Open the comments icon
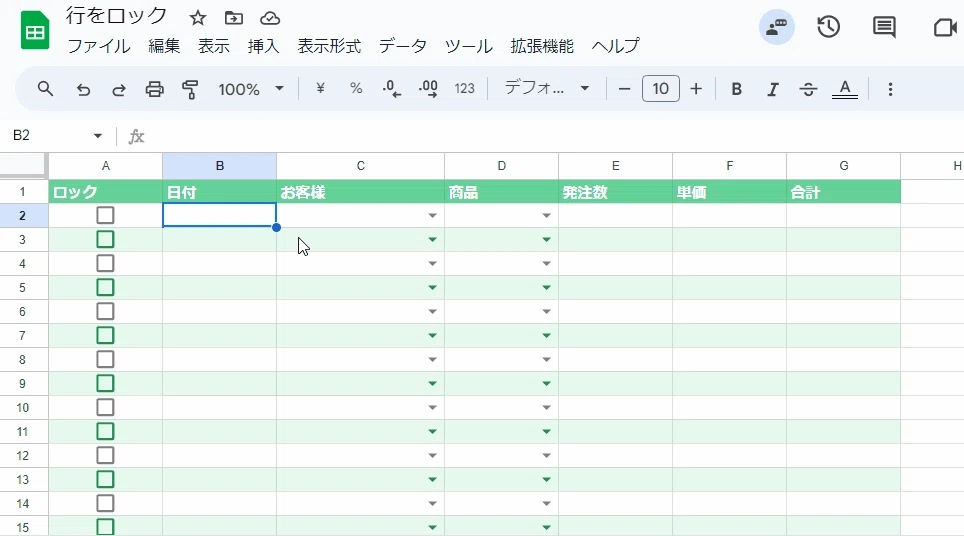The image size is (964, 536). tap(884, 27)
